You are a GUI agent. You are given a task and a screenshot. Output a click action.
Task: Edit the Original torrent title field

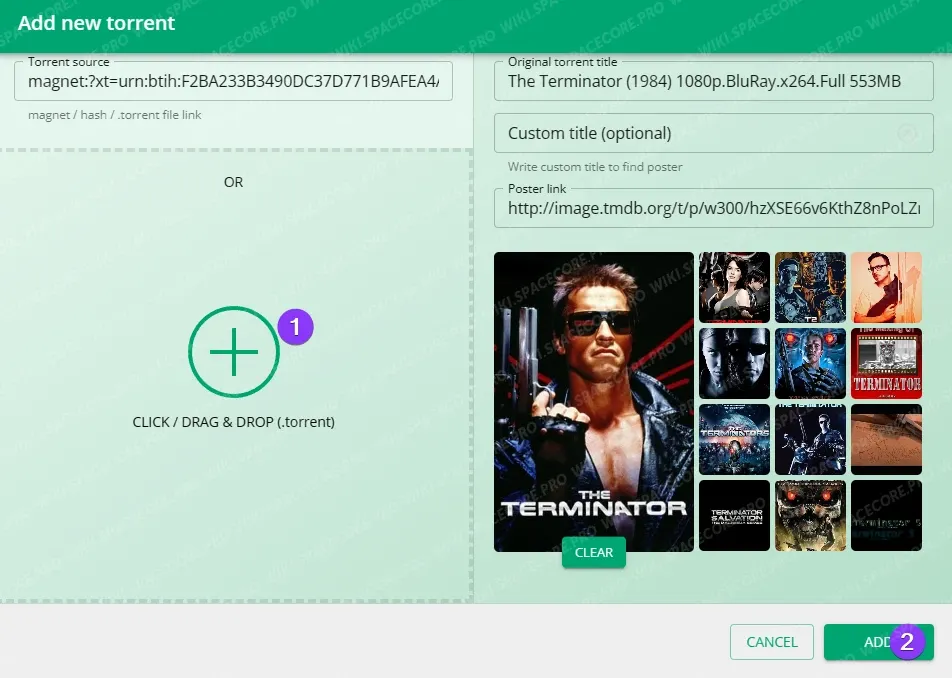[x=713, y=81]
